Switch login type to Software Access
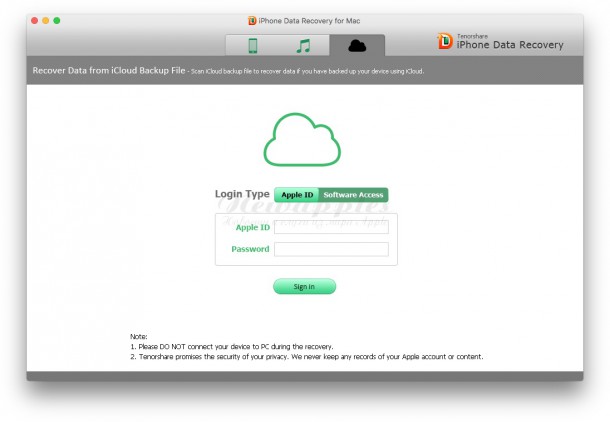Screen dimensions: 610x422 click(353, 195)
